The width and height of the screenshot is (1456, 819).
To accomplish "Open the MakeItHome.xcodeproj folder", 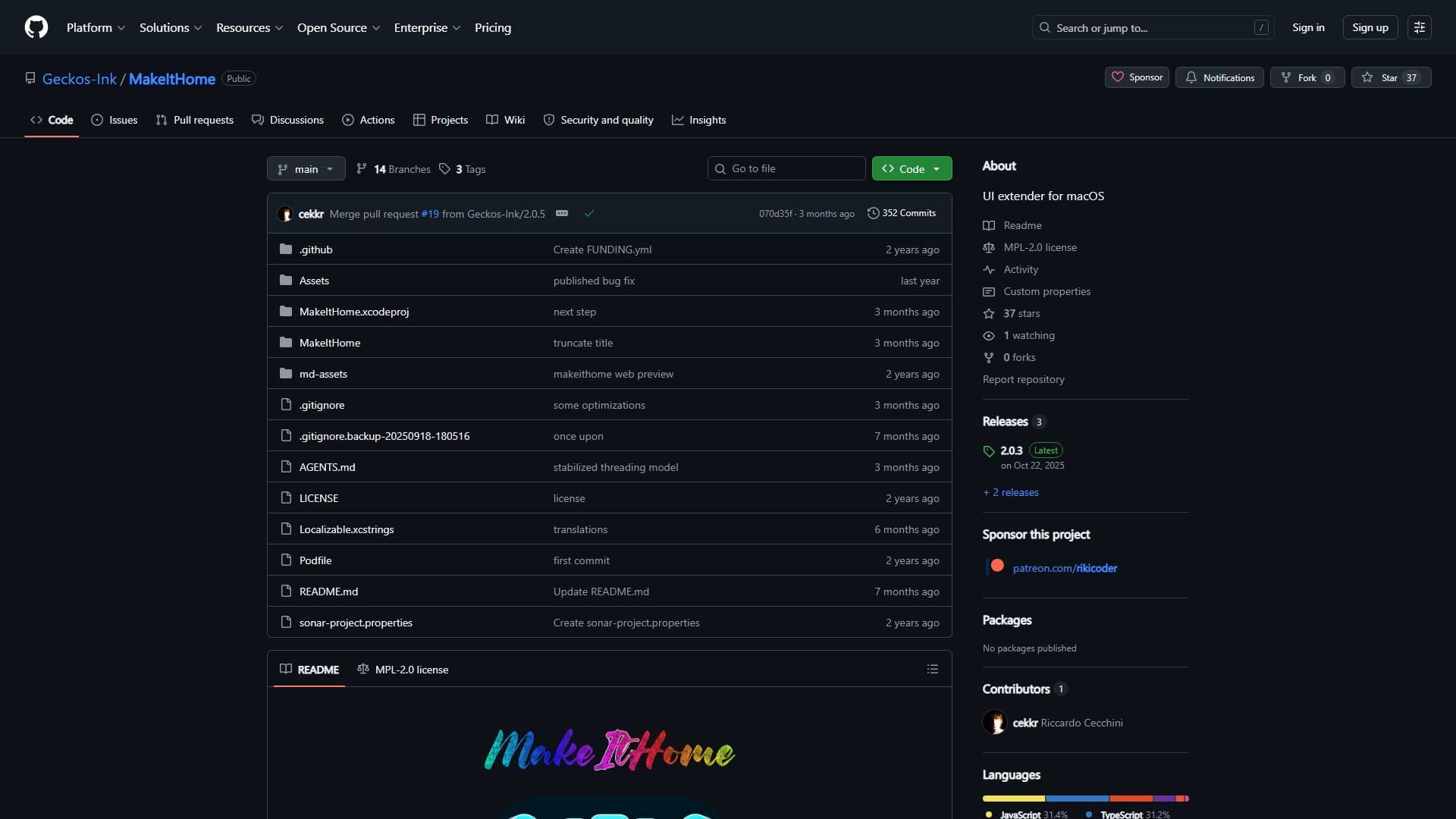I will 354,312.
